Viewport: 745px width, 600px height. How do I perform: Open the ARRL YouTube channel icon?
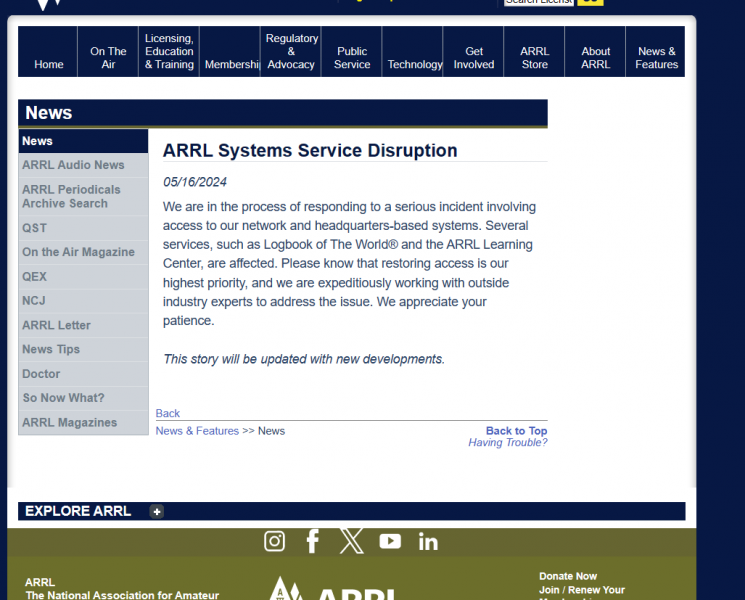pos(390,541)
